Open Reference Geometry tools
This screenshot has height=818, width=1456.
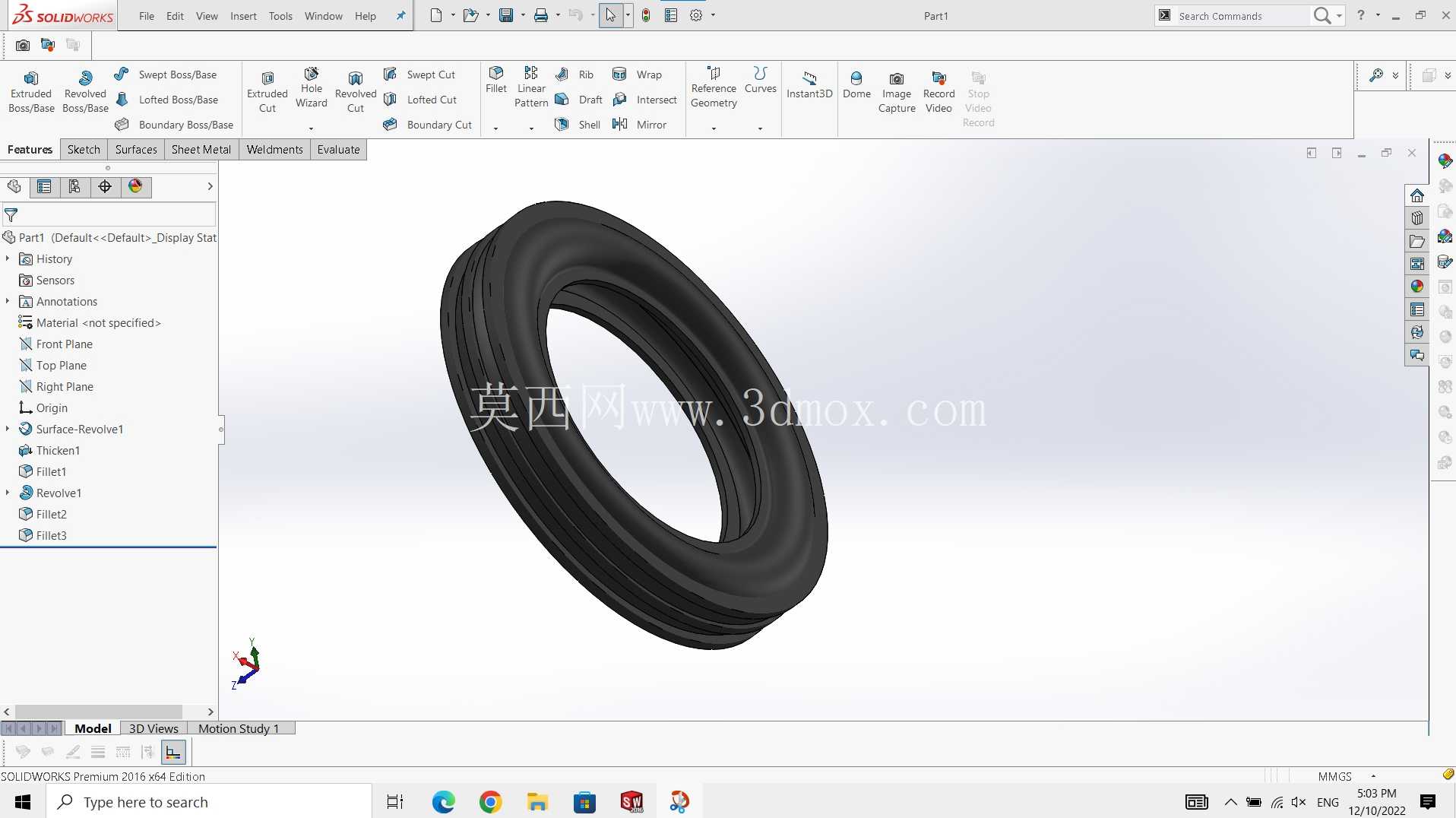coord(714,87)
